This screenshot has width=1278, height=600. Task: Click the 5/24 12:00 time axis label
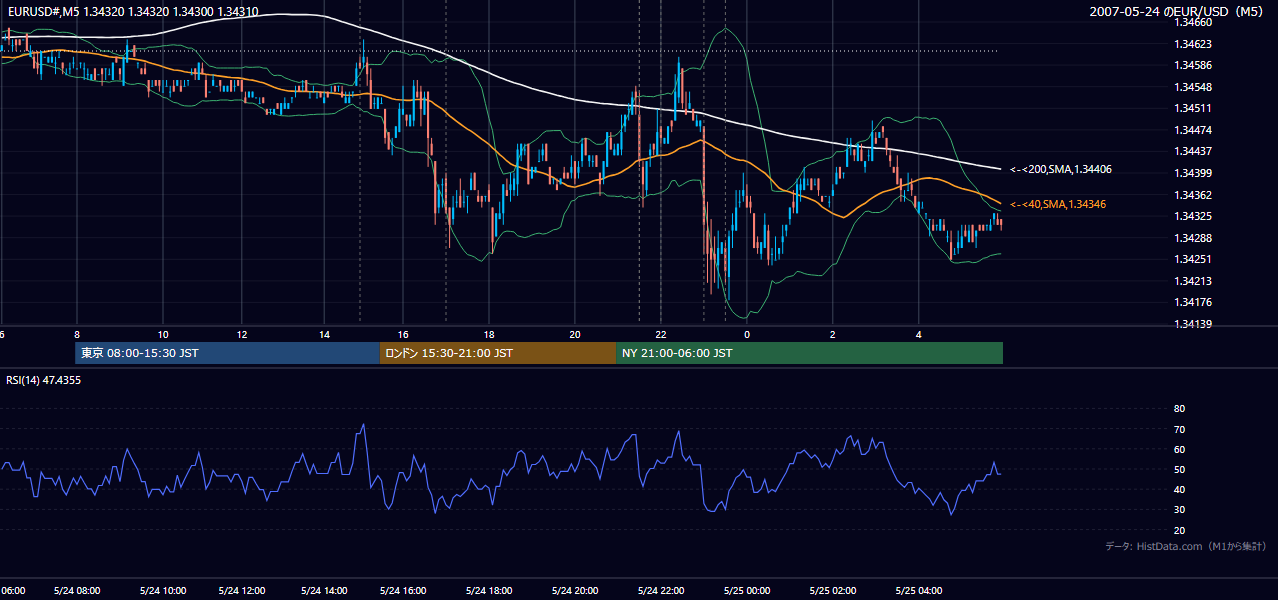[240, 591]
